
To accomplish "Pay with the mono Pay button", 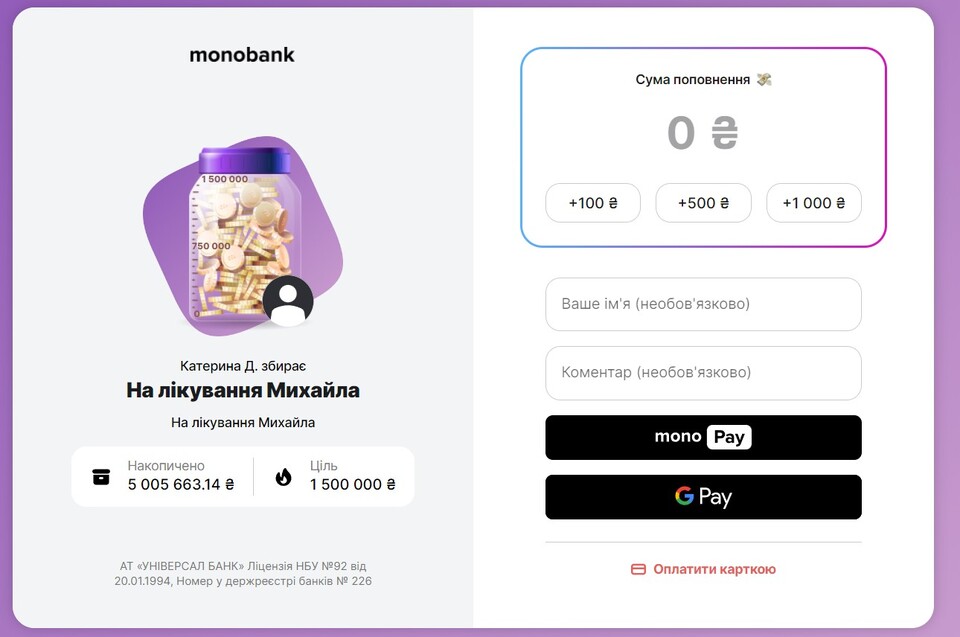I will [703, 437].
